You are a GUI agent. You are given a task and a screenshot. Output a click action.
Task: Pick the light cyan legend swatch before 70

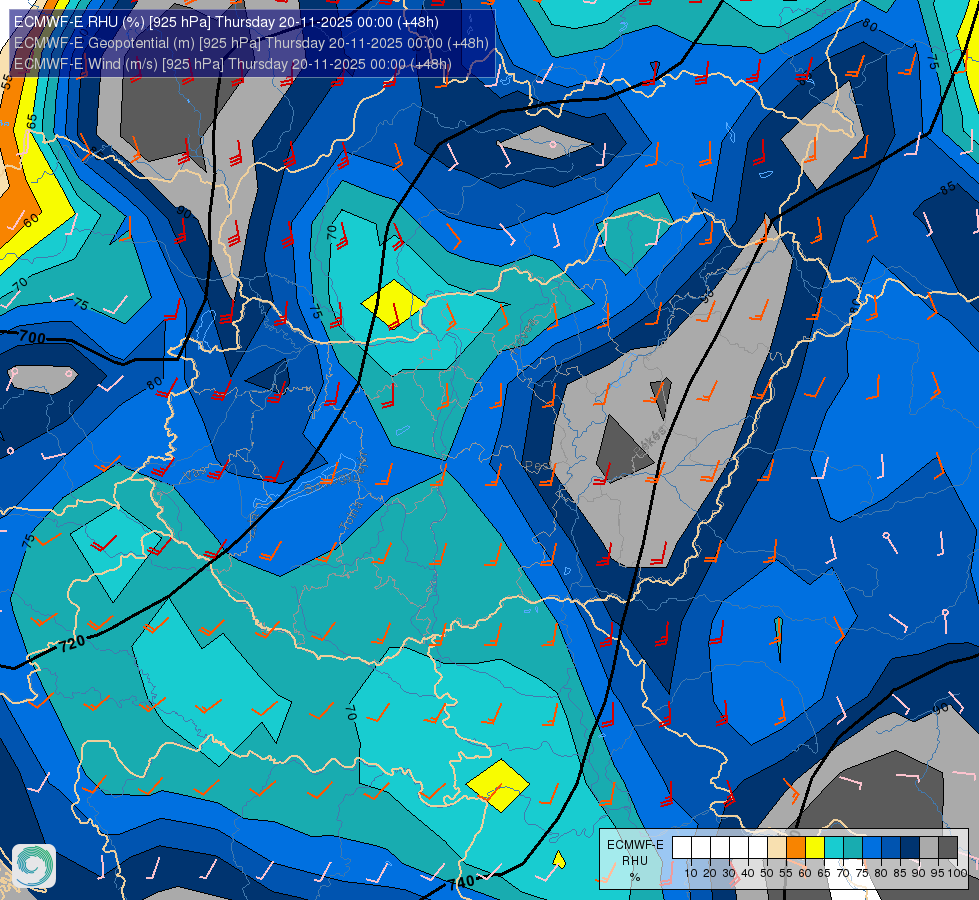(834, 847)
